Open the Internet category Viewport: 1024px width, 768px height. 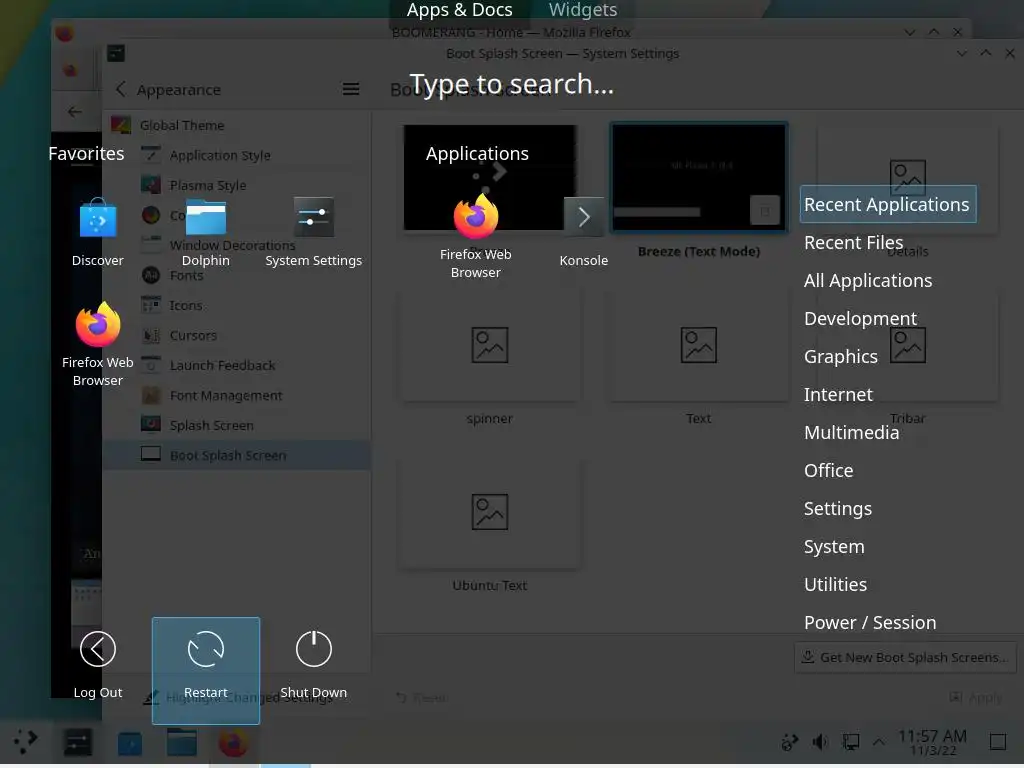click(x=838, y=394)
